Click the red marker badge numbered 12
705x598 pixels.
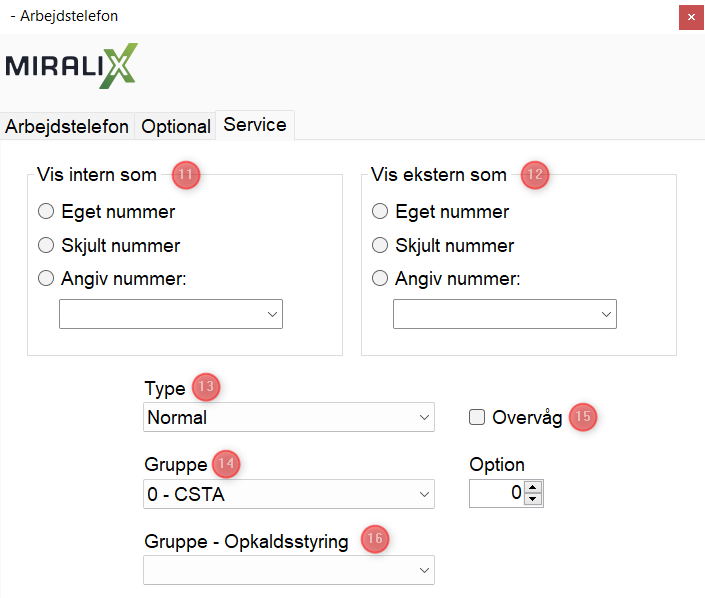(x=535, y=175)
